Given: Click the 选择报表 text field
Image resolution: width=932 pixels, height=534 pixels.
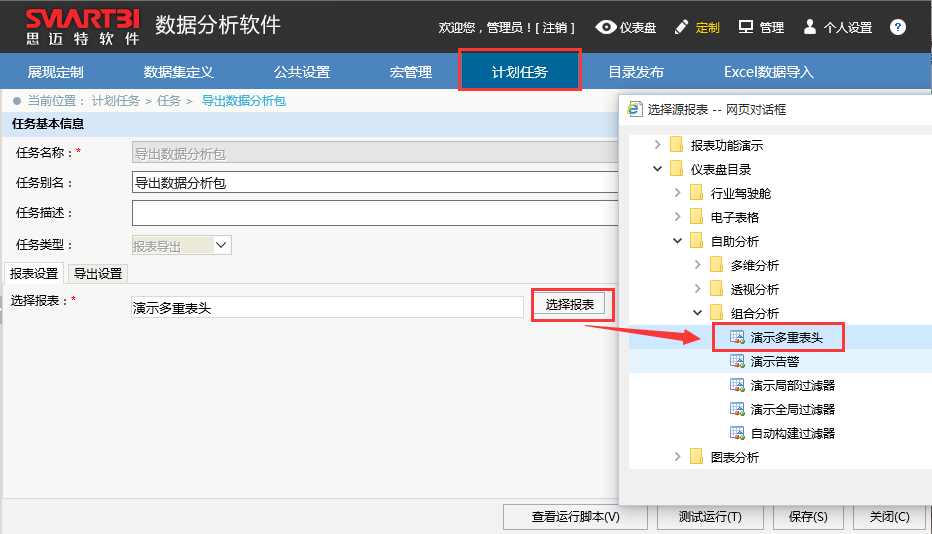Looking at the screenshot, I should [328, 307].
